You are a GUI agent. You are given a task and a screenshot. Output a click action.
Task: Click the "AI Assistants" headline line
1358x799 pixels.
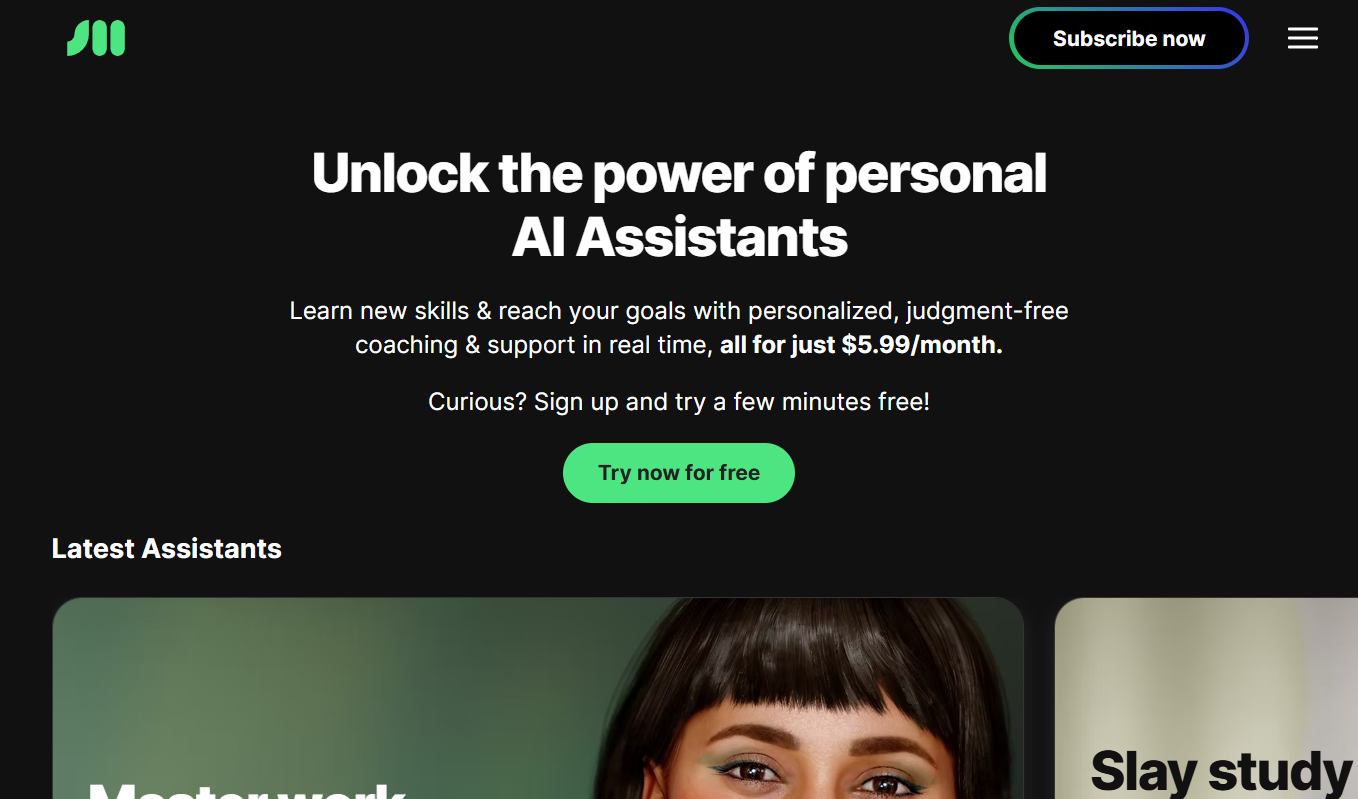point(679,237)
